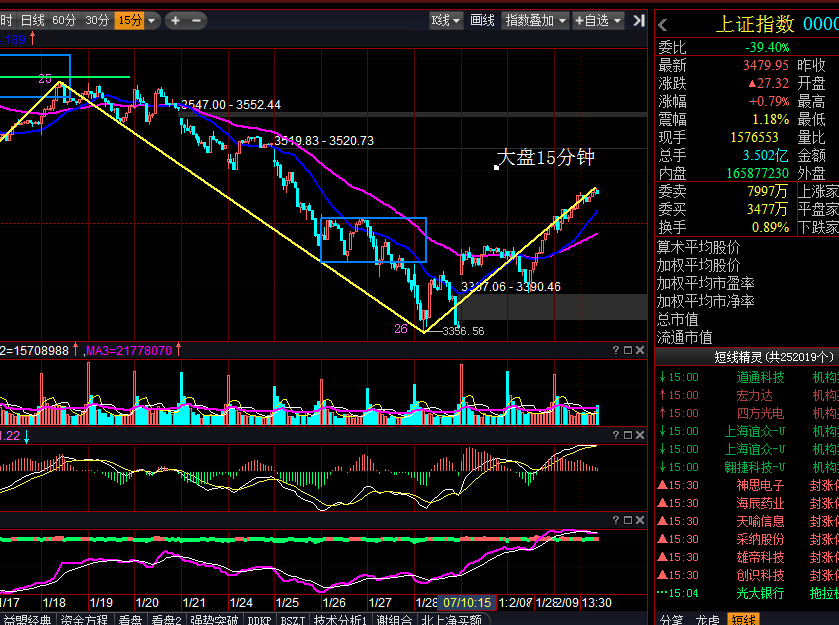Open the DDKP indicator tab

pyautogui.click(x=260, y=620)
